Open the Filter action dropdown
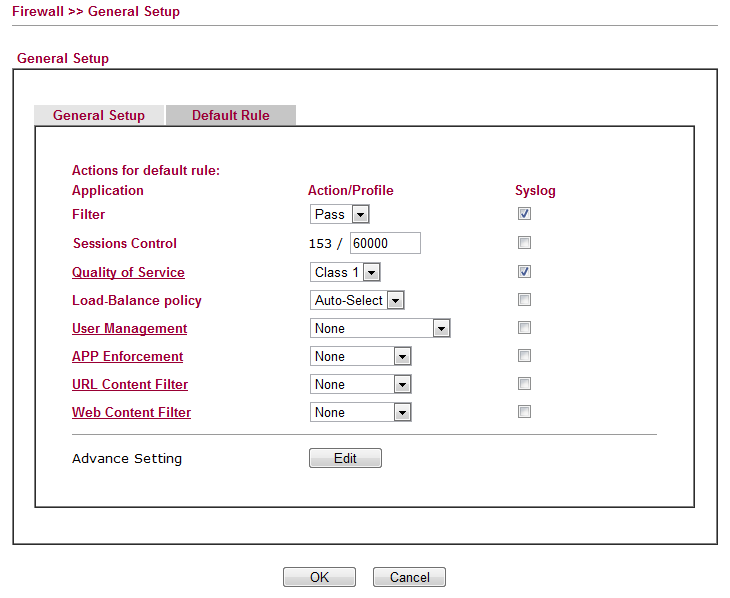Screen dimensions: 730x598 [340, 214]
